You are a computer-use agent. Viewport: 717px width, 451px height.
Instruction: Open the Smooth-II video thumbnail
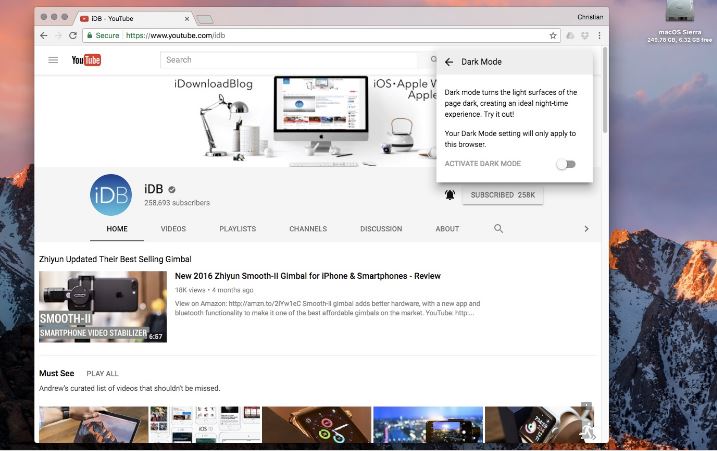[x=103, y=307]
